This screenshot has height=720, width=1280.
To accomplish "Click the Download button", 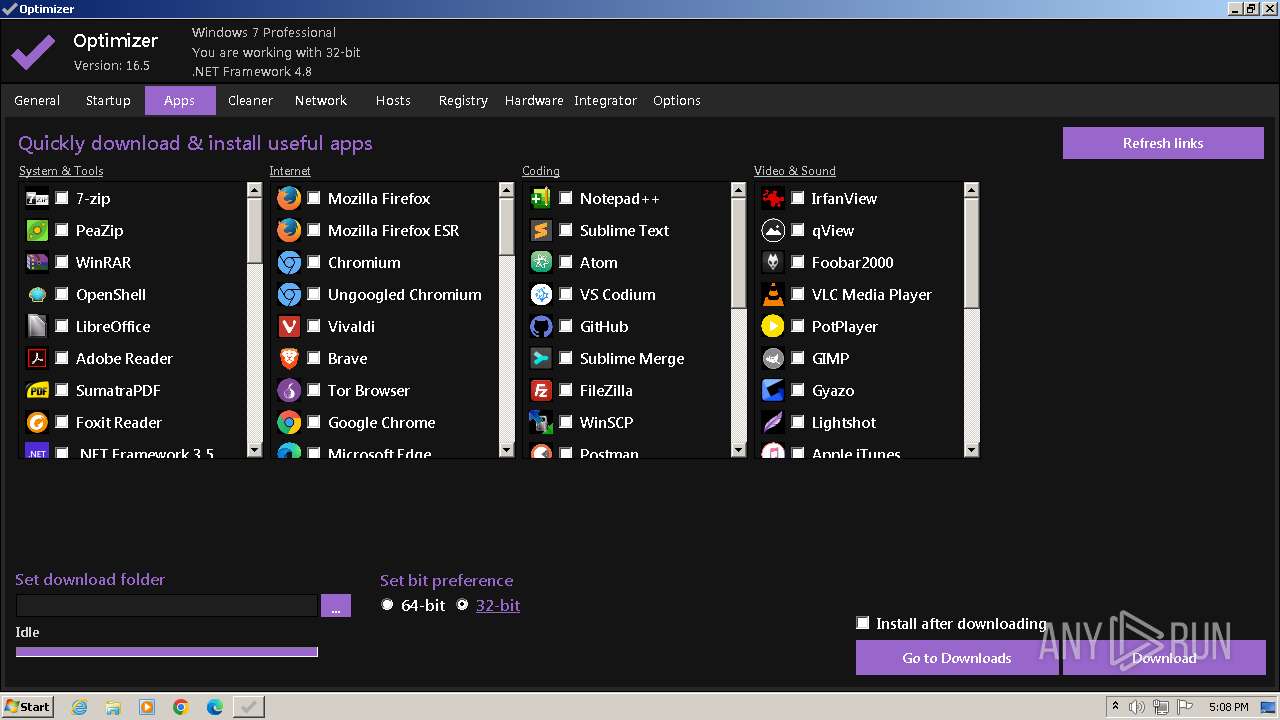I will click(x=1164, y=658).
